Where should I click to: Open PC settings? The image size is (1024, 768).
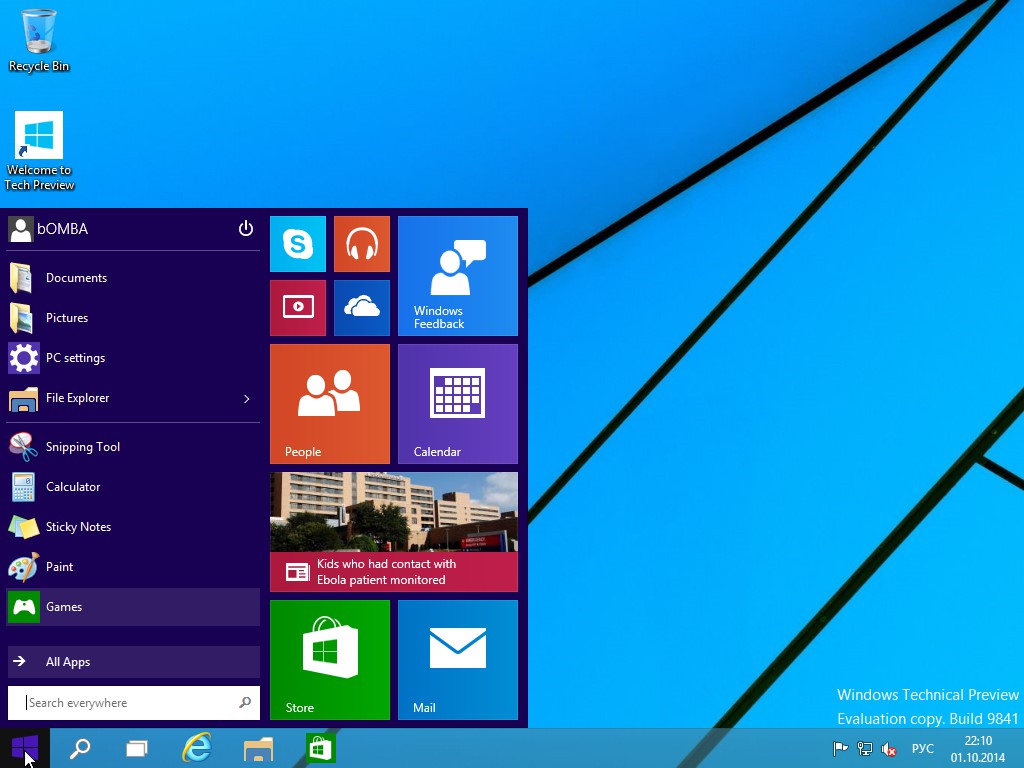tap(133, 358)
